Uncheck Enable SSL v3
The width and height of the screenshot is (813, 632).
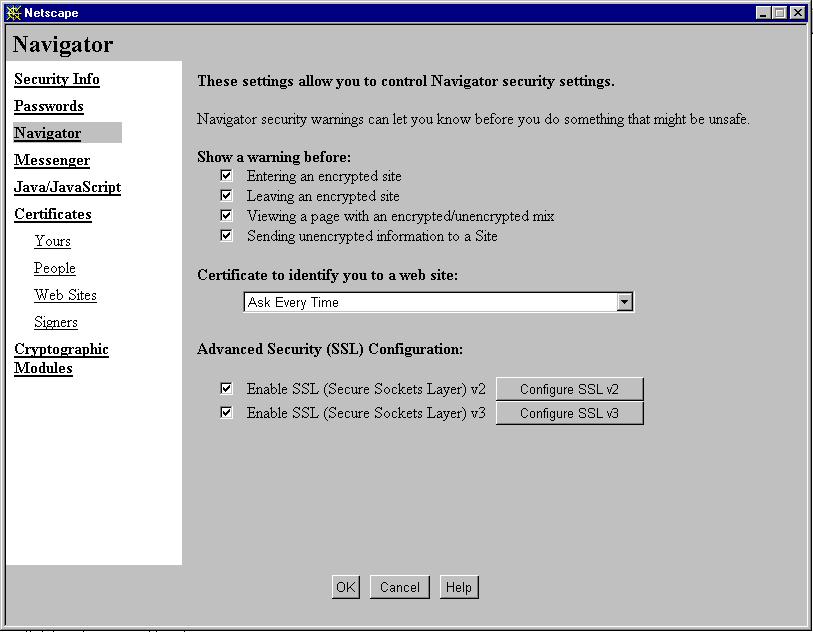pos(226,413)
